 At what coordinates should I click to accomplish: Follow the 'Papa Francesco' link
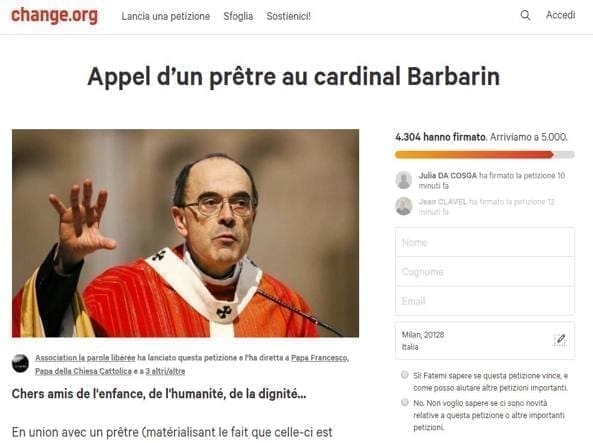[x=320, y=358]
